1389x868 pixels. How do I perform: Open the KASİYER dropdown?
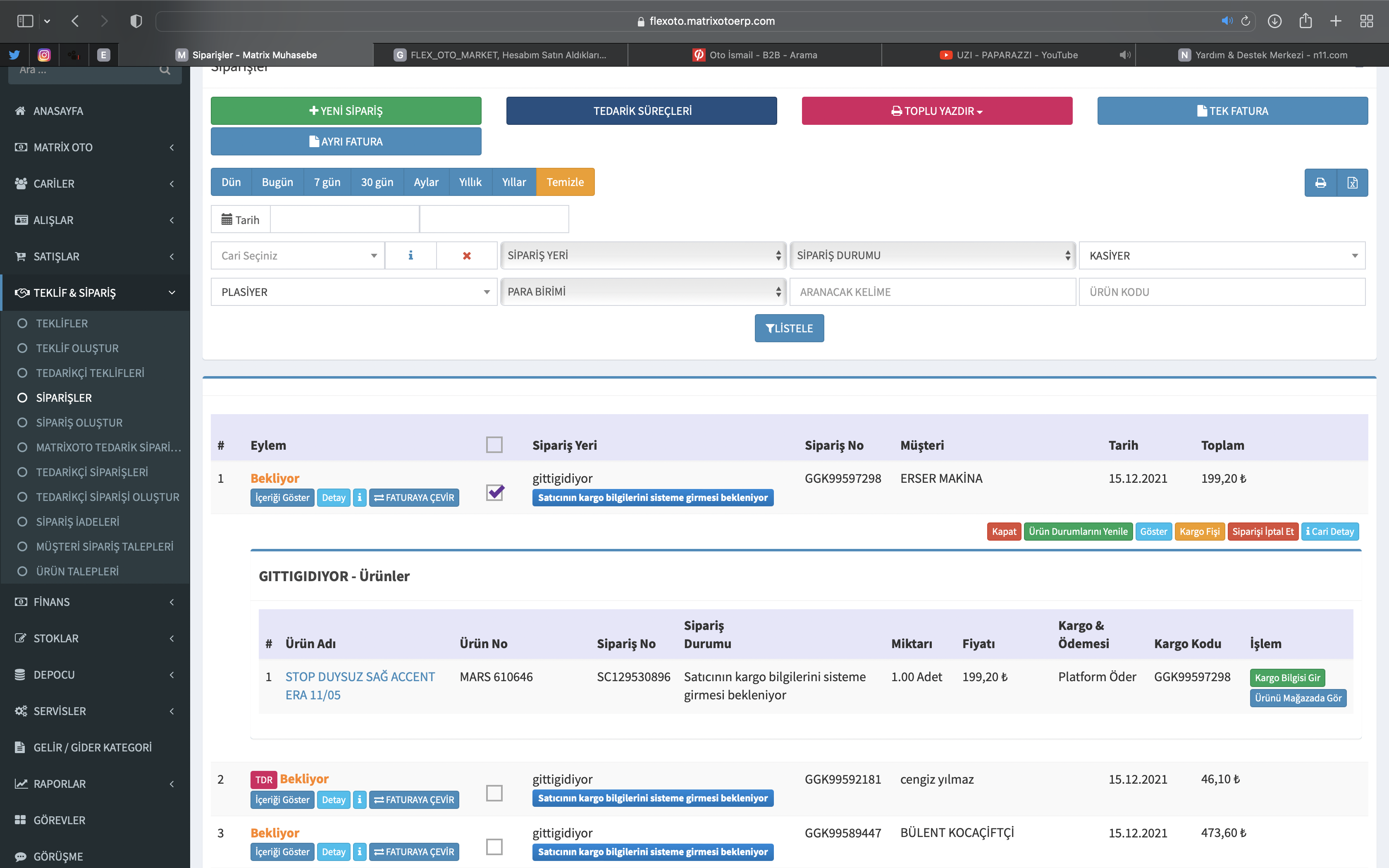pos(1222,255)
